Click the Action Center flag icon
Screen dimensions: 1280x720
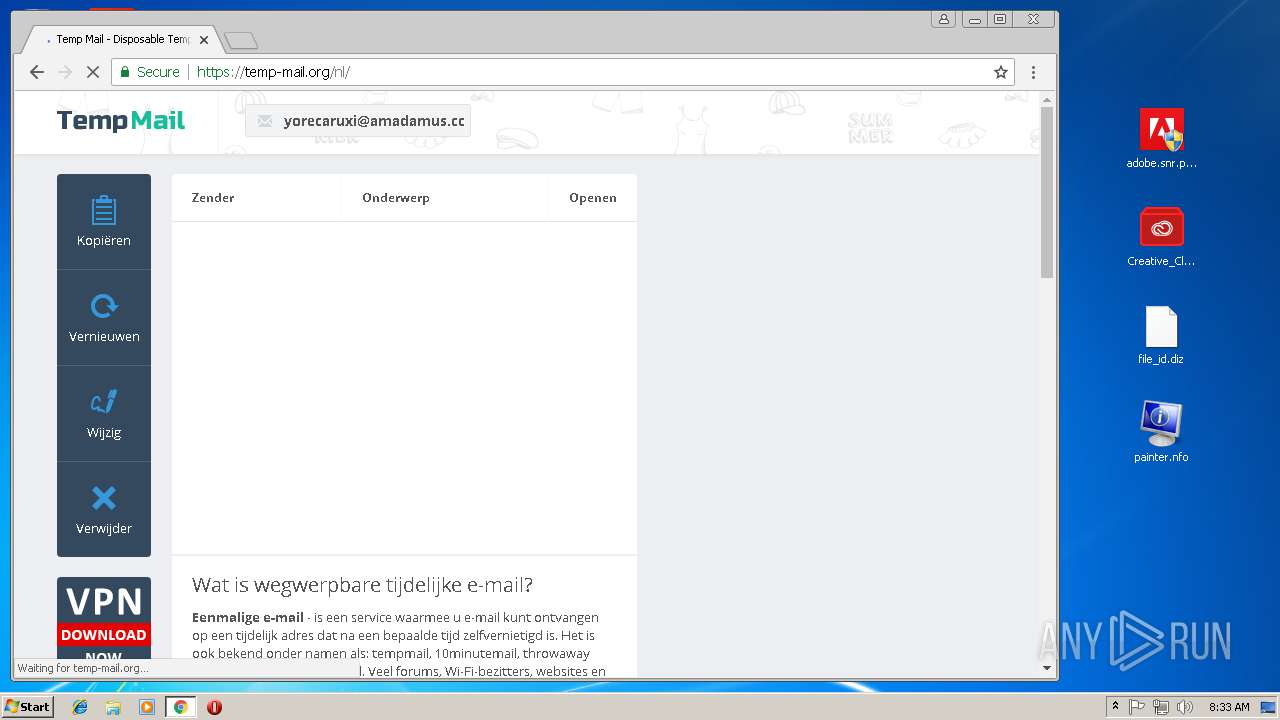(x=1137, y=707)
